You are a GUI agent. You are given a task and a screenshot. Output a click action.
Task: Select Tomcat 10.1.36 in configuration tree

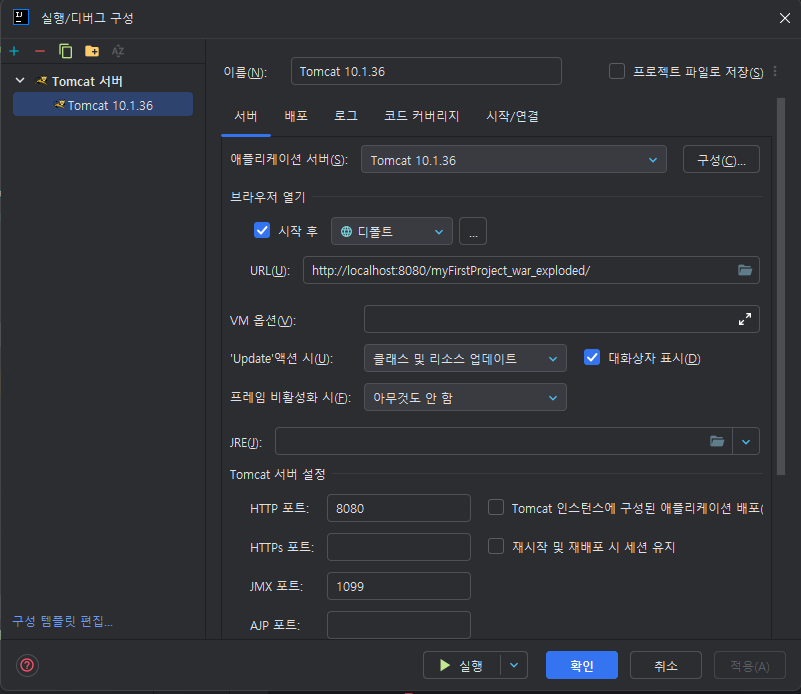[x=103, y=105]
